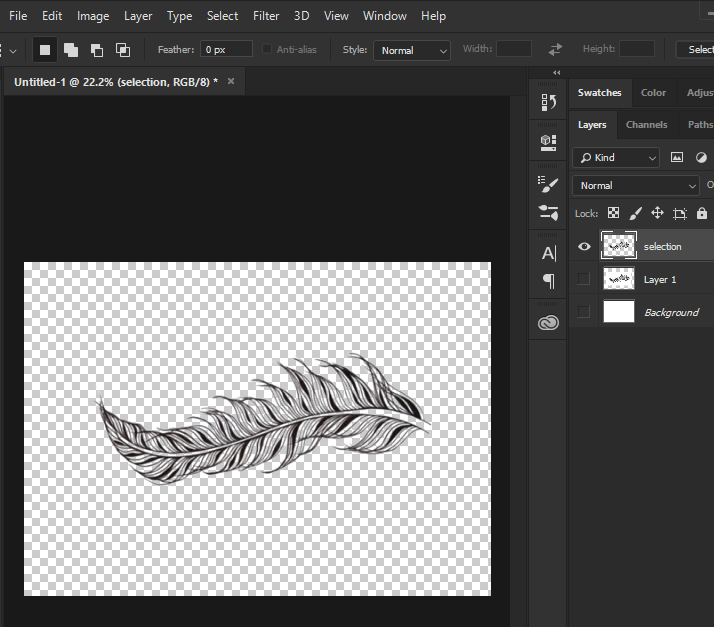Open the Brush Settings panel icon
Image resolution: width=714 pixels, height=627 pixels.
548,184
